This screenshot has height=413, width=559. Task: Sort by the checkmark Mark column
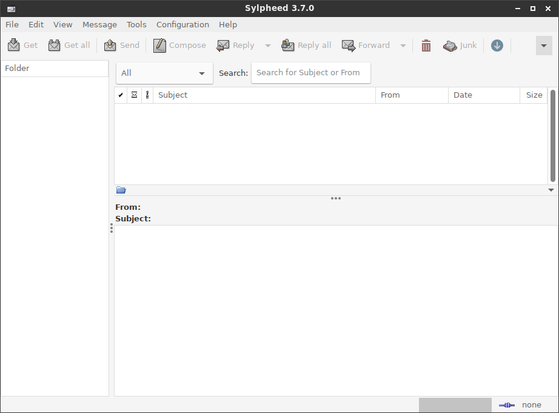121,95
